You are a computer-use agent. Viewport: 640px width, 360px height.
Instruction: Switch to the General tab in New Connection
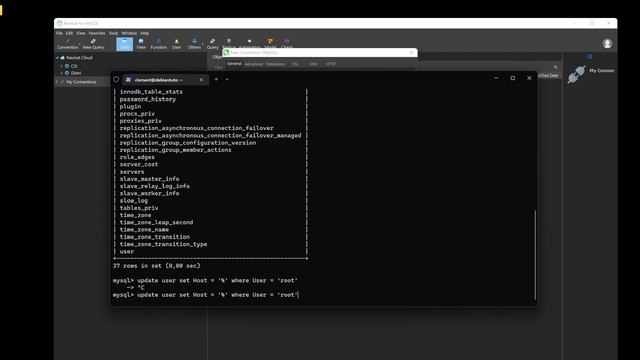point(234,64)
